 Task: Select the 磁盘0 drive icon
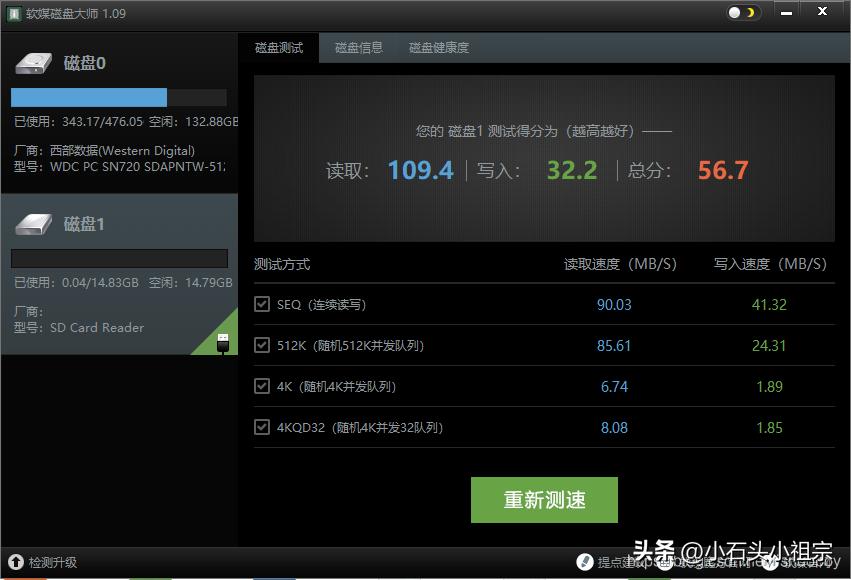click(x=34, y=63)
